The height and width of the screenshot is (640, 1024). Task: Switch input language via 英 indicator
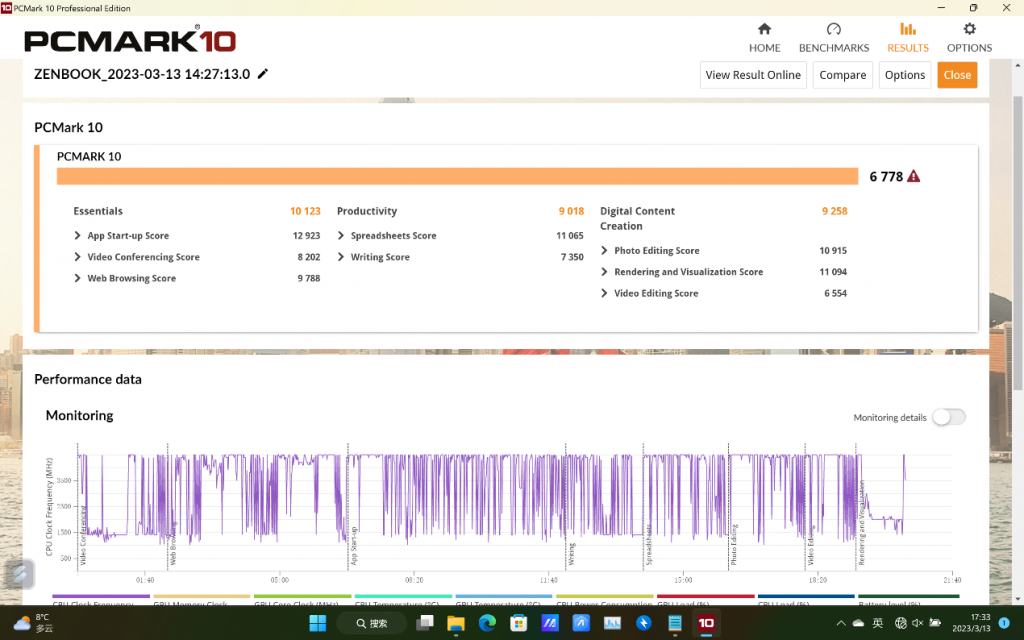[x=878, y=623]
